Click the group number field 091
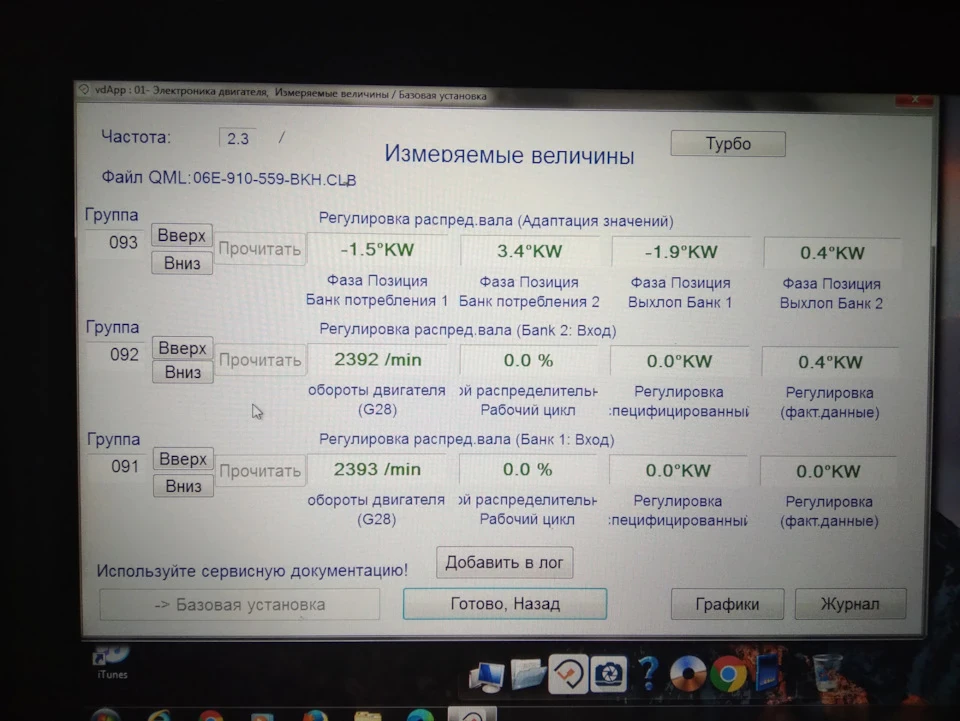Image resolution: width=960 pixels, height=721 pixels. (x=118, y=466)
